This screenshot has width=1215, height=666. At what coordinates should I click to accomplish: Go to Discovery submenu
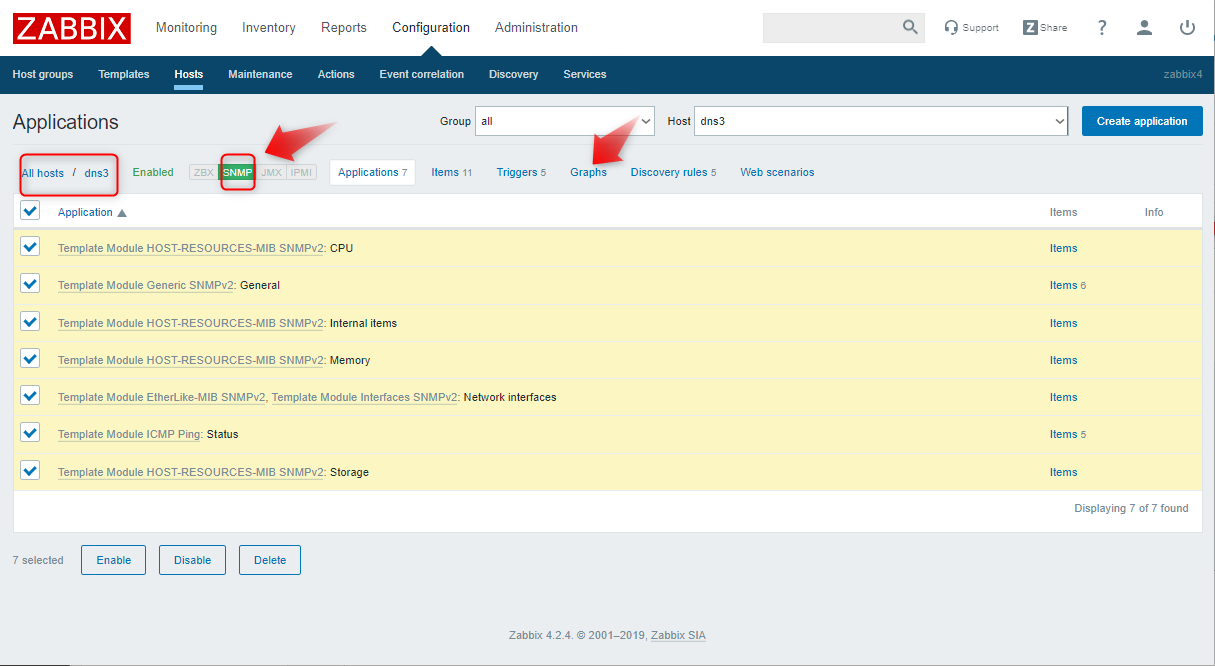pos(514,74)
